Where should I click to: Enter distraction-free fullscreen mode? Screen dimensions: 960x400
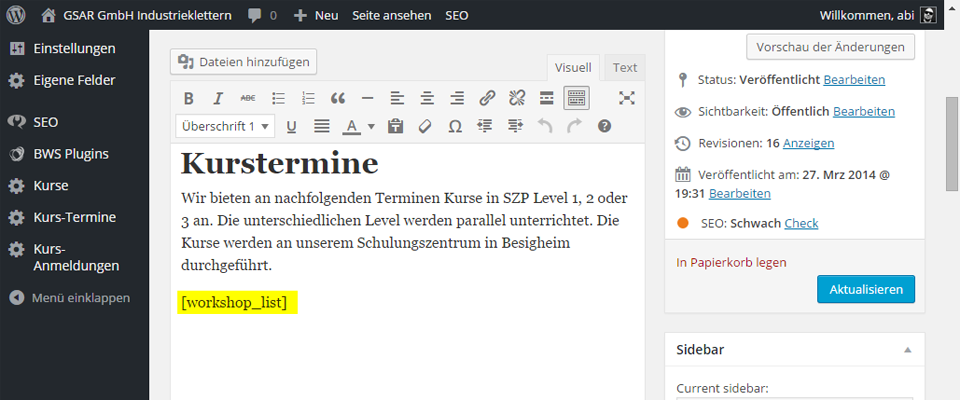(626, 98)
